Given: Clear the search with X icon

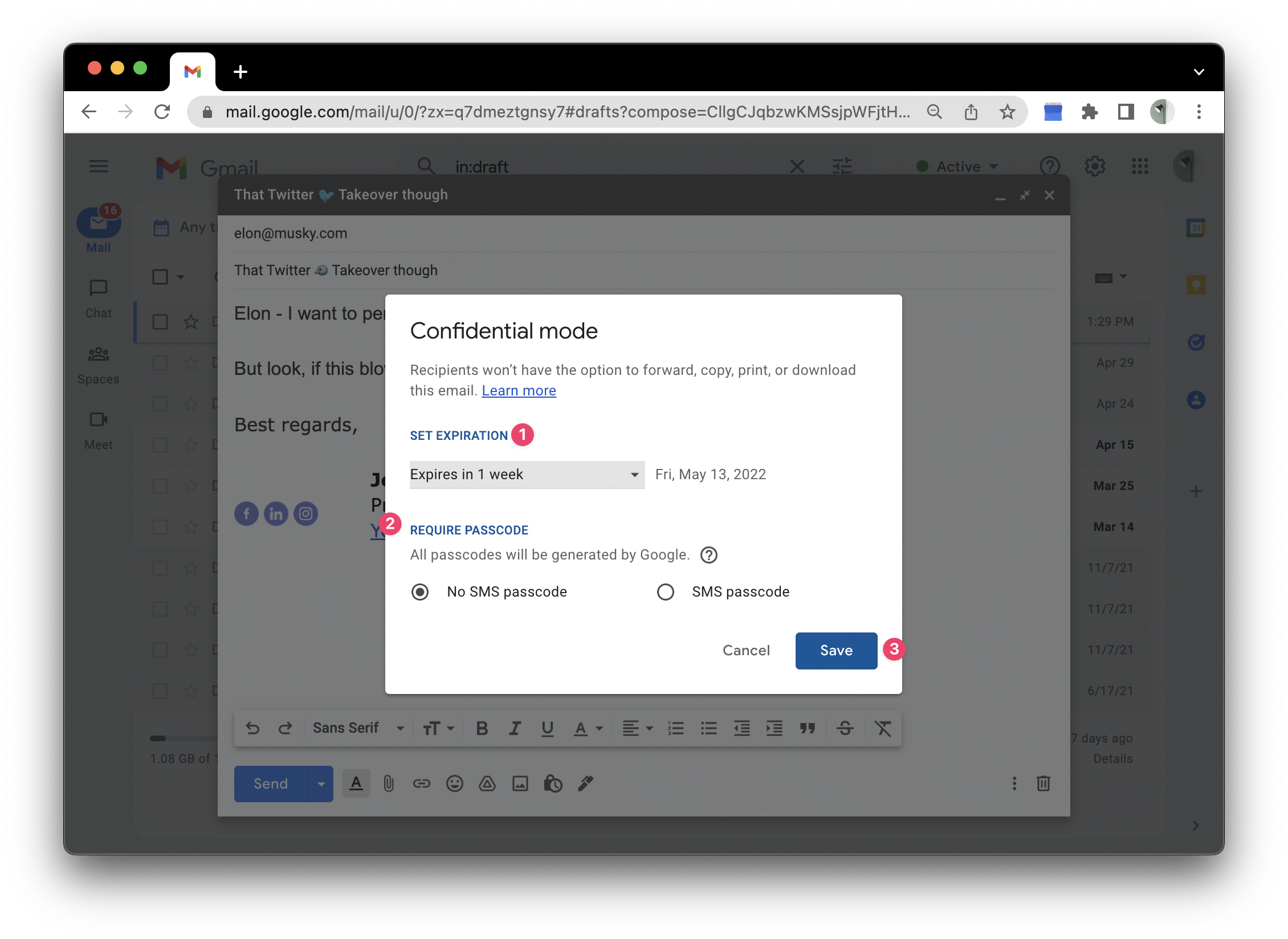Looking at the screenshot, I should [797, 167].
